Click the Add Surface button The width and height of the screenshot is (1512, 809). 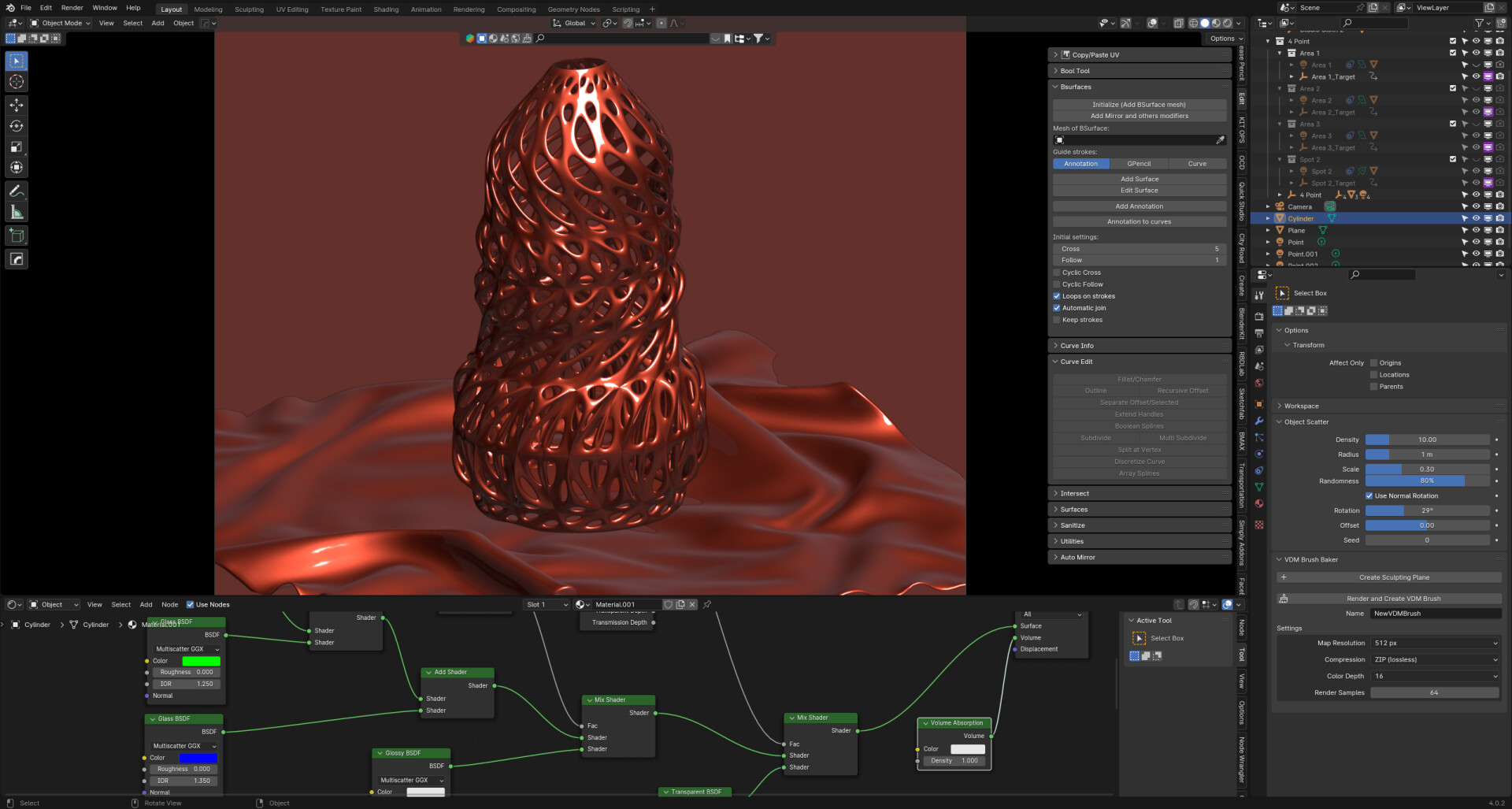(1139, 179)
